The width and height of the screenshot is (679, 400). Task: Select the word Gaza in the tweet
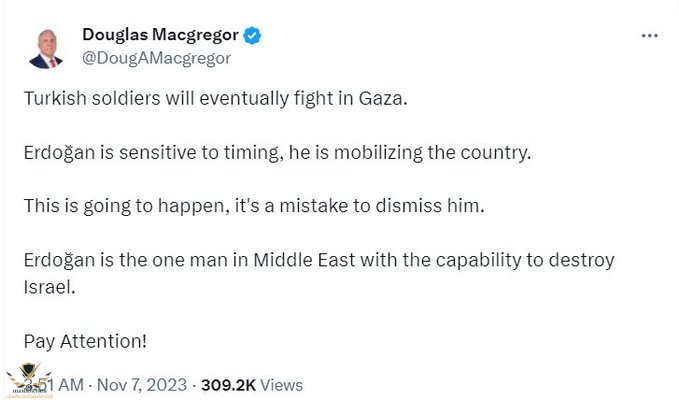(x=383, y=99)
